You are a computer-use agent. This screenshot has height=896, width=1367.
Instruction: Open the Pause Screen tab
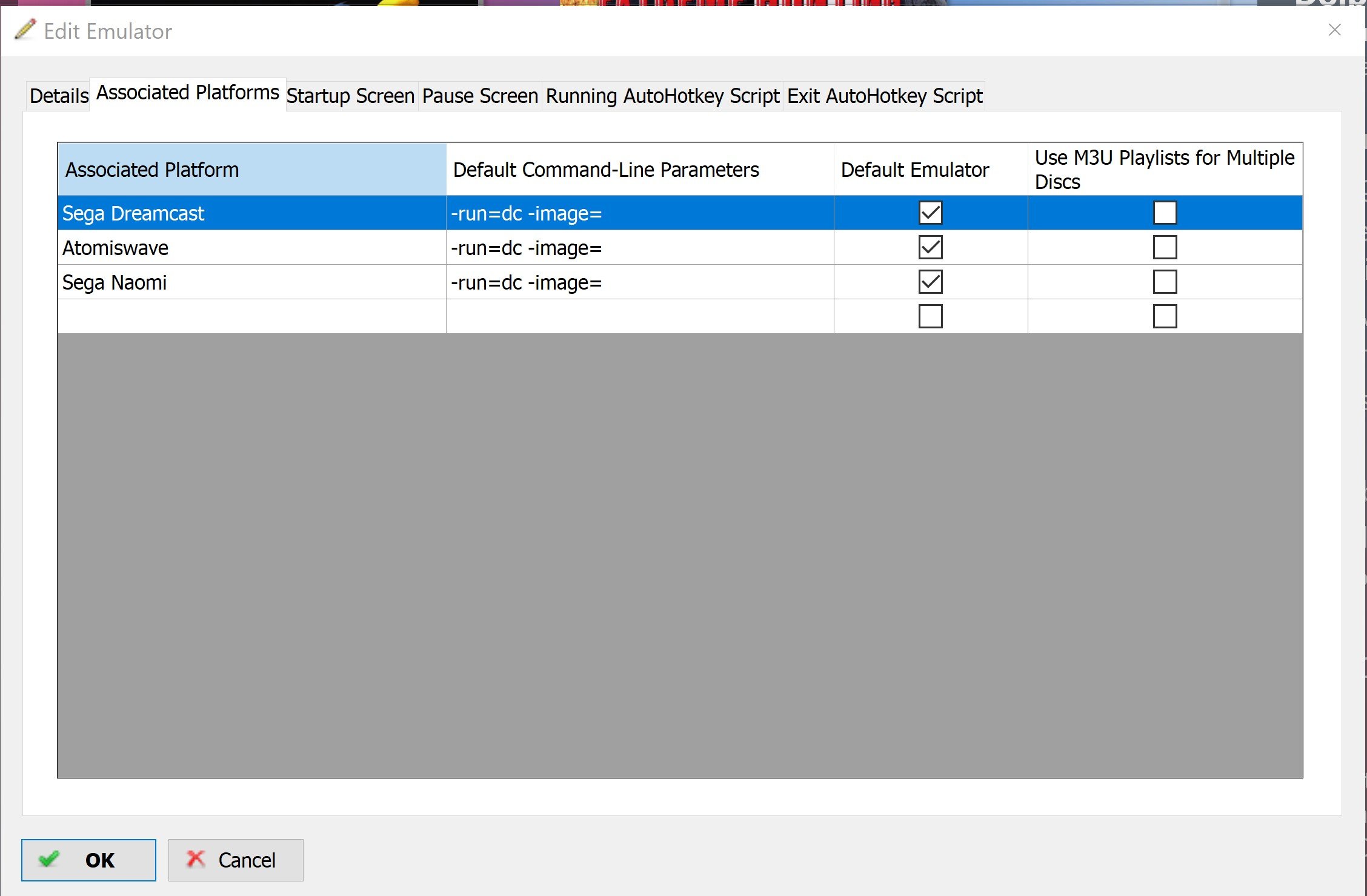pos(480,96)
